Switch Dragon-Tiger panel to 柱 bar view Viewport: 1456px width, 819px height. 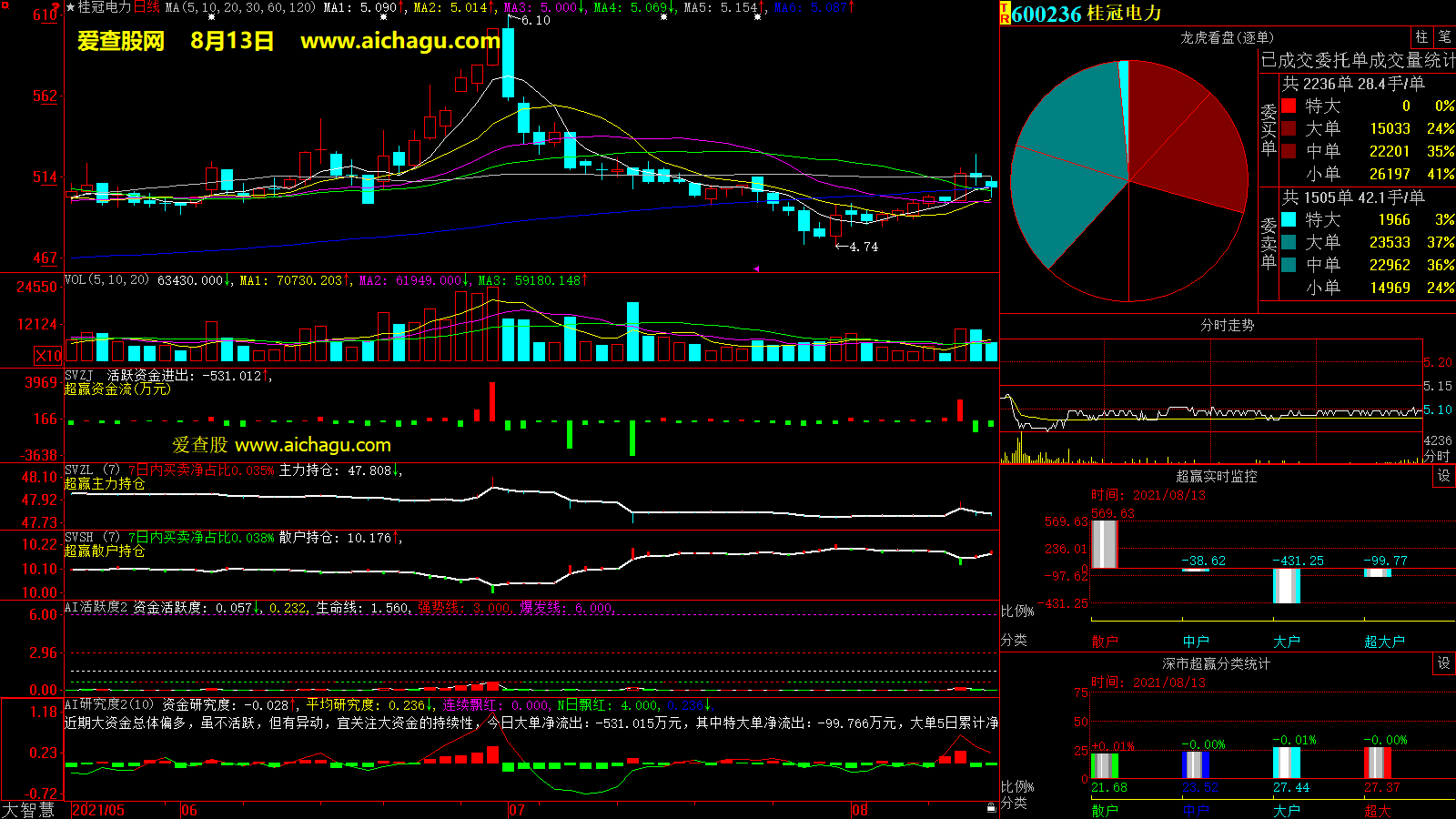[x=1421, y=37]
